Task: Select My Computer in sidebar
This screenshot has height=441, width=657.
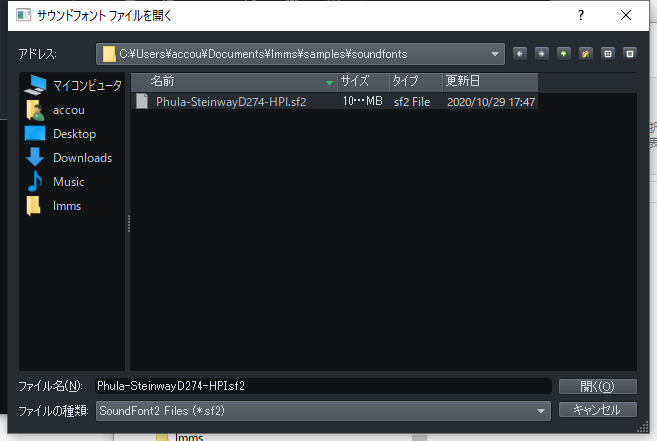Action: pyautogui.click(x=73, y=85)
